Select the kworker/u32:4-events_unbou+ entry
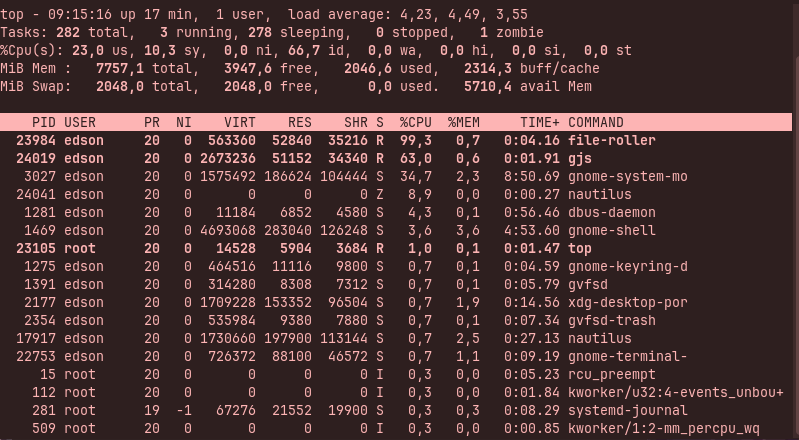 click(x=676, y=393)
